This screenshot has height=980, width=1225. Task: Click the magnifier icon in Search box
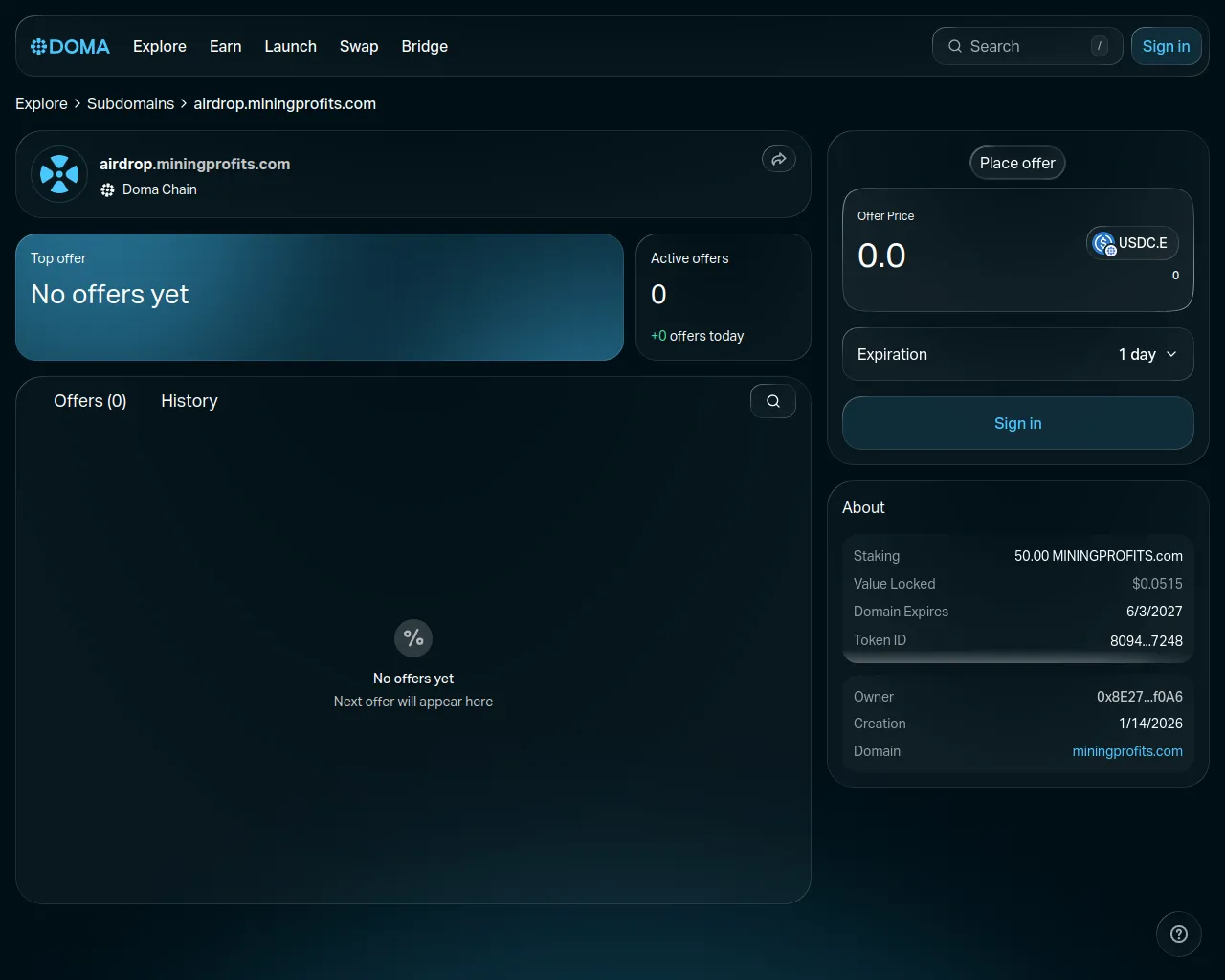[955, 46]
